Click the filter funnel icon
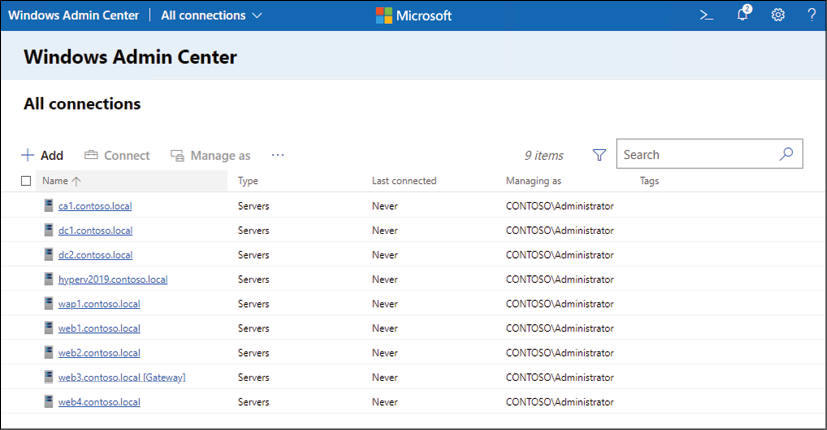 (599, 155)
